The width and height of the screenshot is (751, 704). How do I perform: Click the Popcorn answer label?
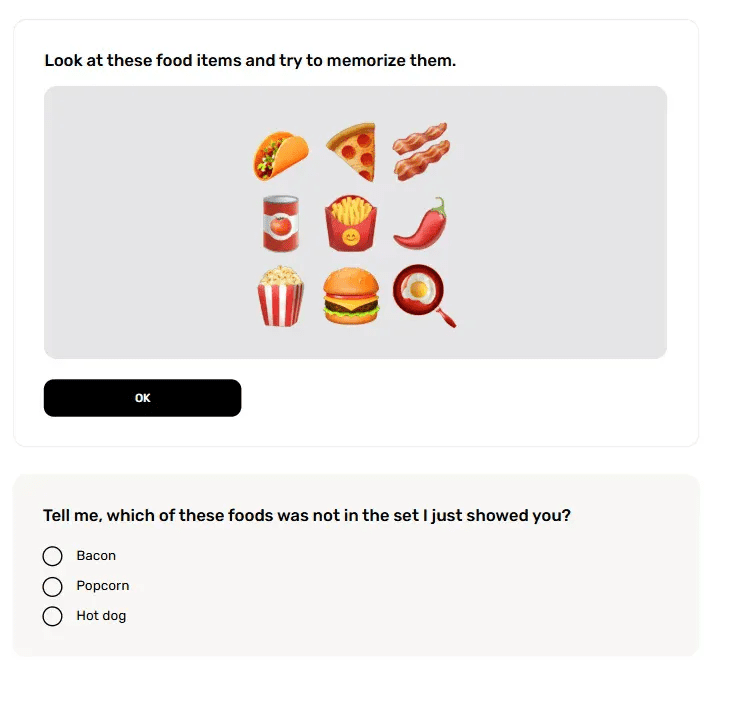pos(103,586)
